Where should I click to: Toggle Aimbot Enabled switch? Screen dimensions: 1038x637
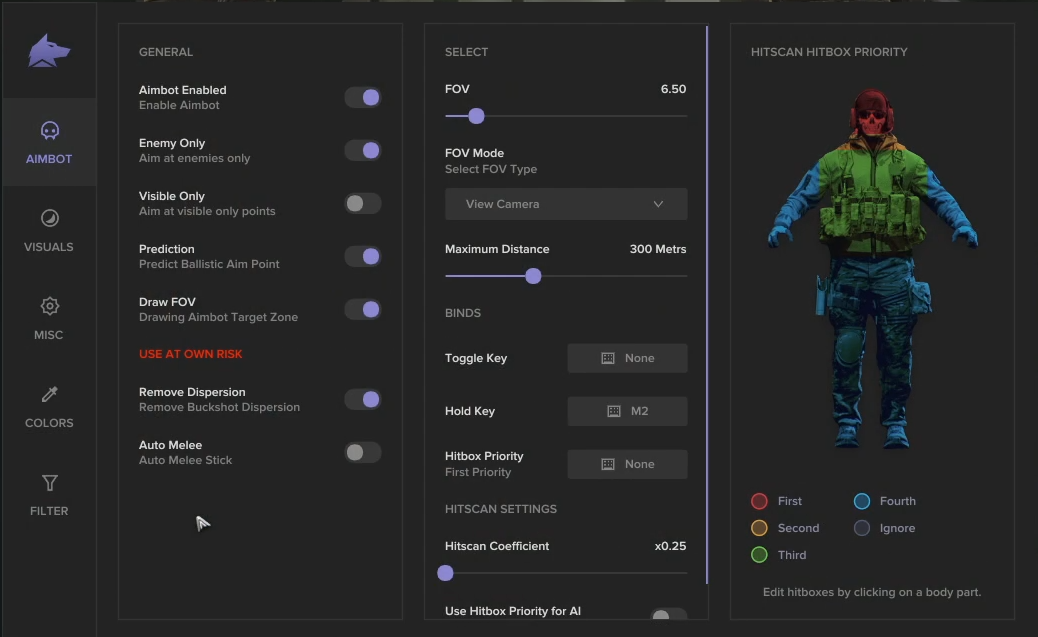pyautogui.click(x=363, y=97)
